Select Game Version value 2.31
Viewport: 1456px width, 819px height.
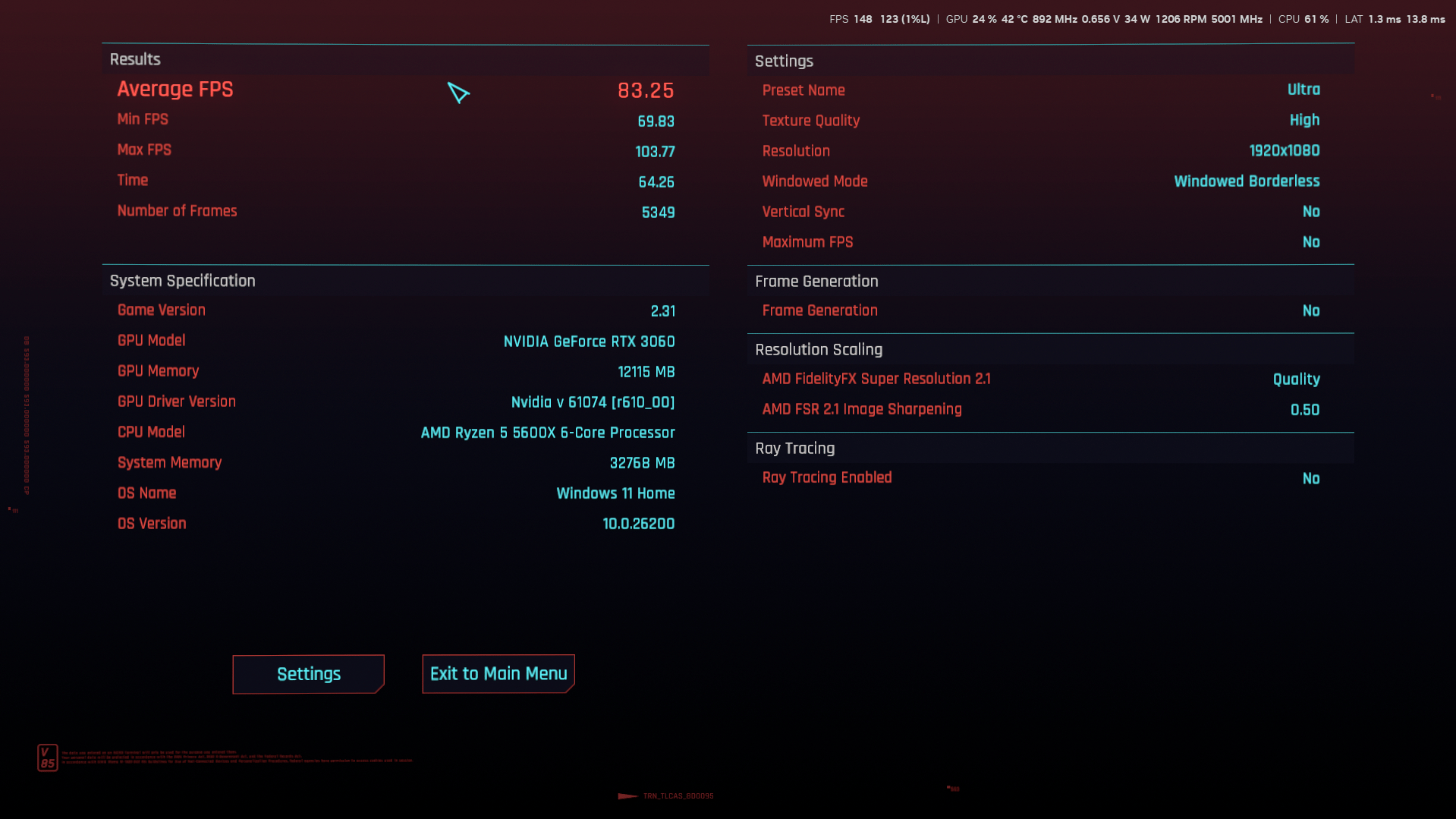[x=662, y=311]
